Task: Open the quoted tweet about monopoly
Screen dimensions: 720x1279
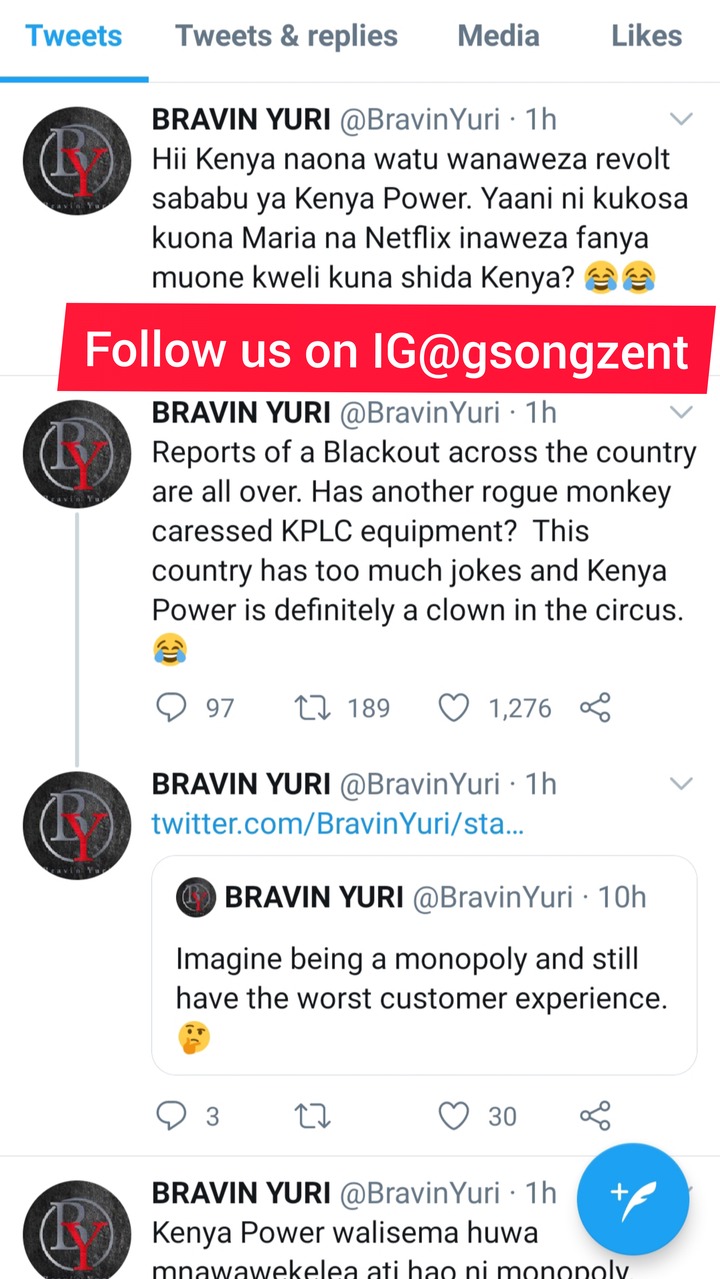Action: (424, 978)
